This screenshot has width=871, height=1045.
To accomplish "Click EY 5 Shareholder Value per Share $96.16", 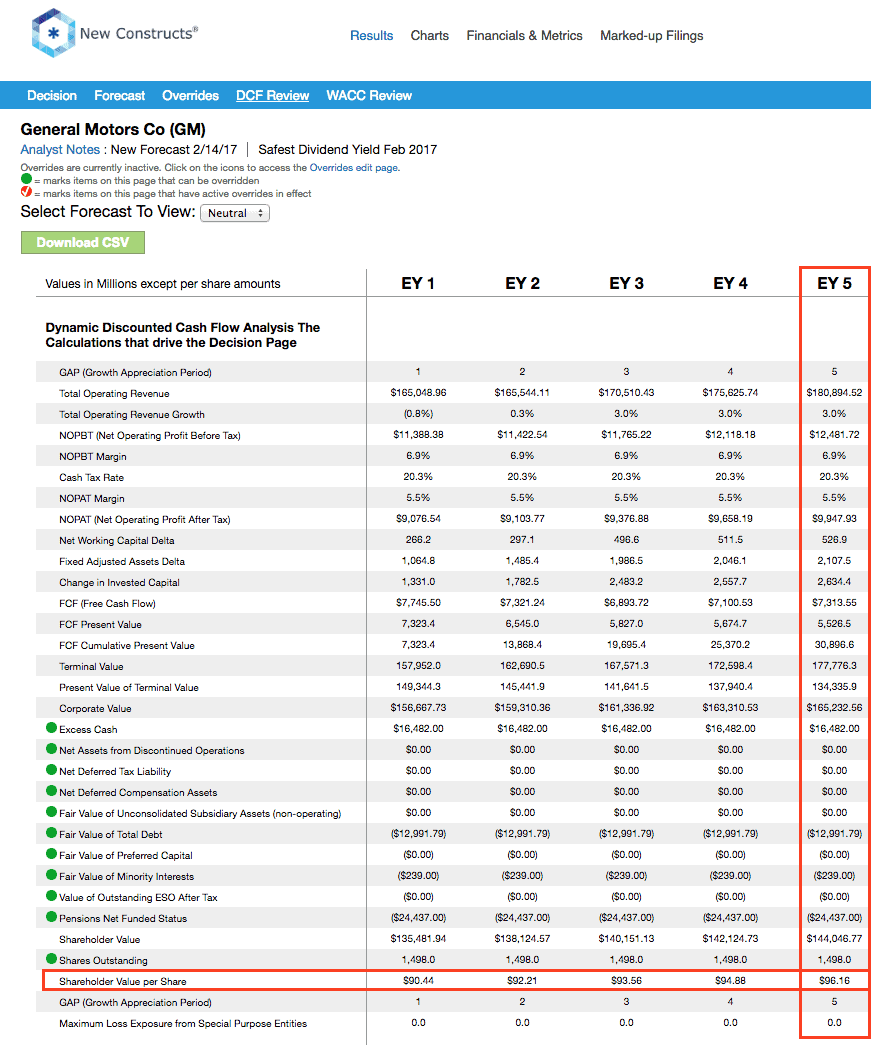I will click(x=834, y=980).
